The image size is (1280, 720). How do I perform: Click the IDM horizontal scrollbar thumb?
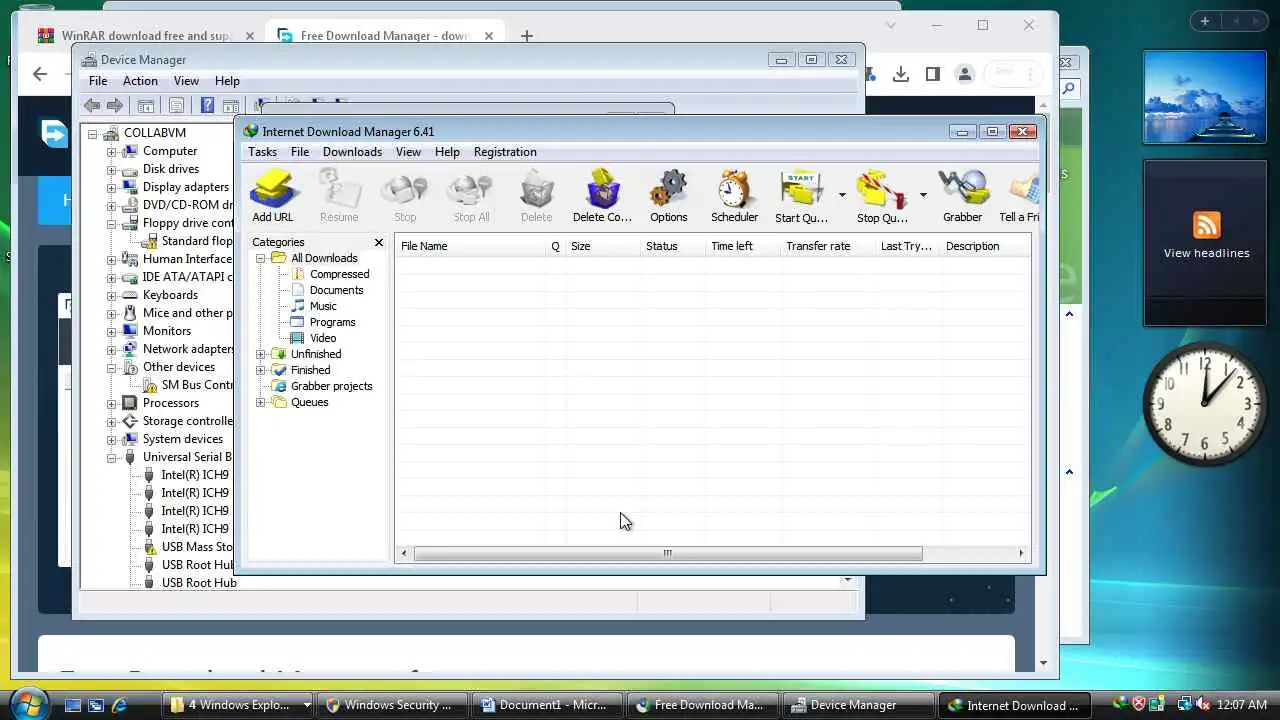(667, 553)
